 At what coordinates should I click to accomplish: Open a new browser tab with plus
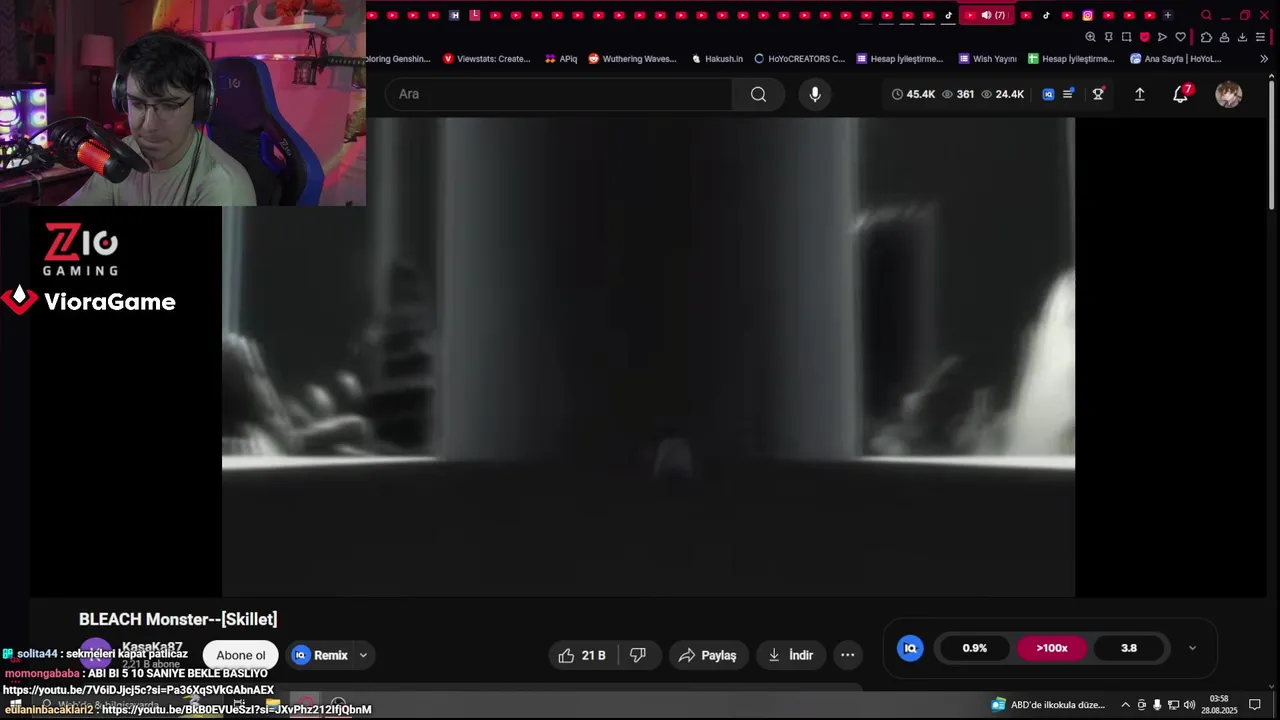tap(1167, 15)
